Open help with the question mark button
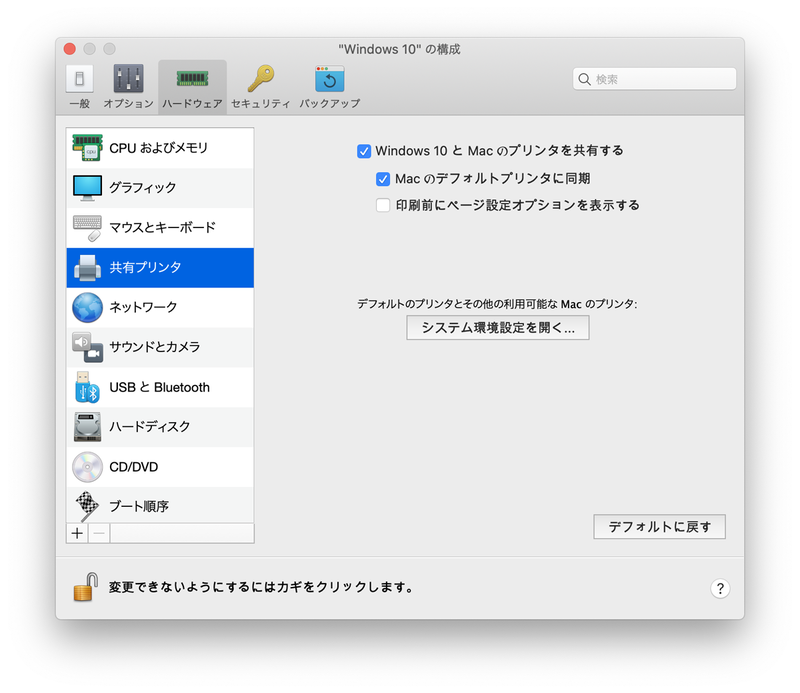This screenshot has width=800, height=693. pos(720,588)
